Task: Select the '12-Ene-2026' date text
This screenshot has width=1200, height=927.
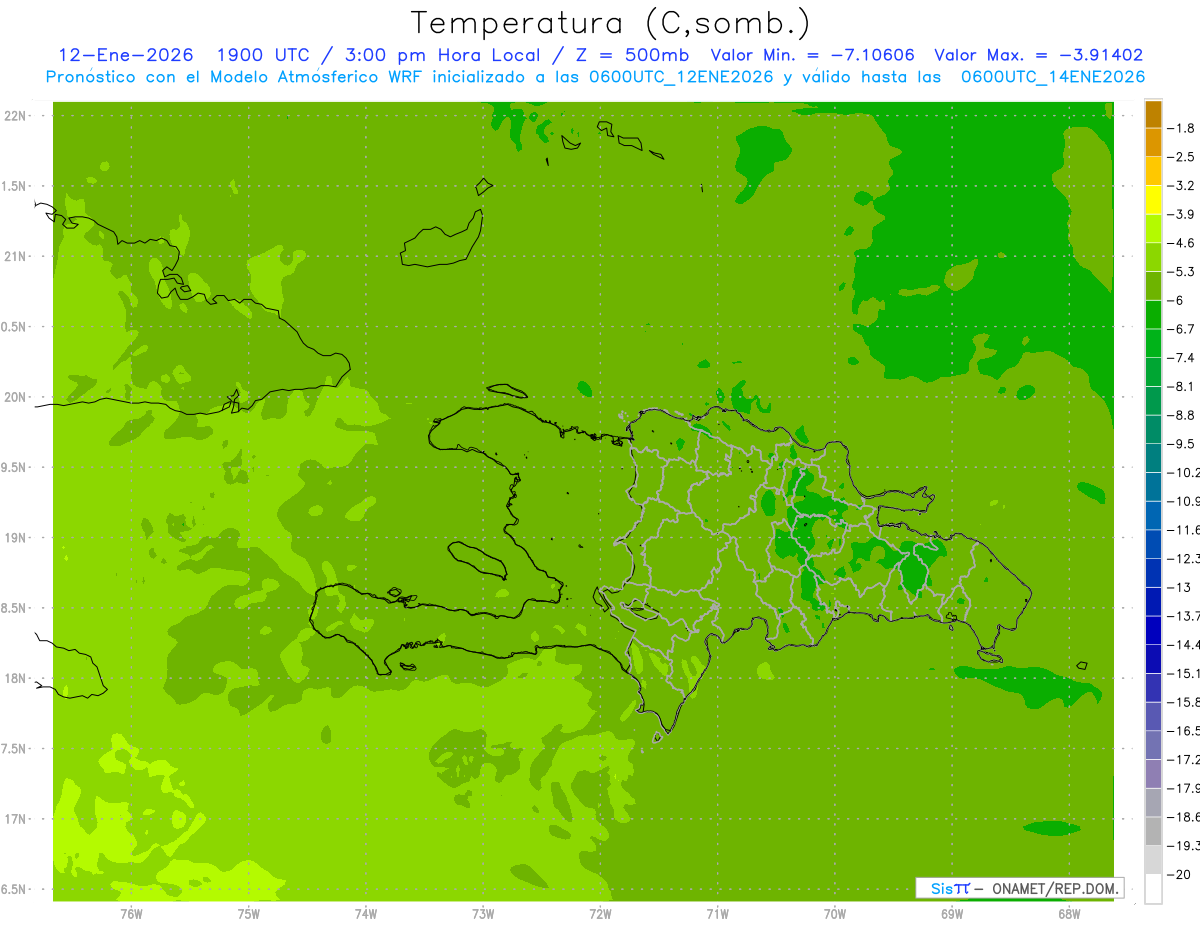Action: coord(126,55)
